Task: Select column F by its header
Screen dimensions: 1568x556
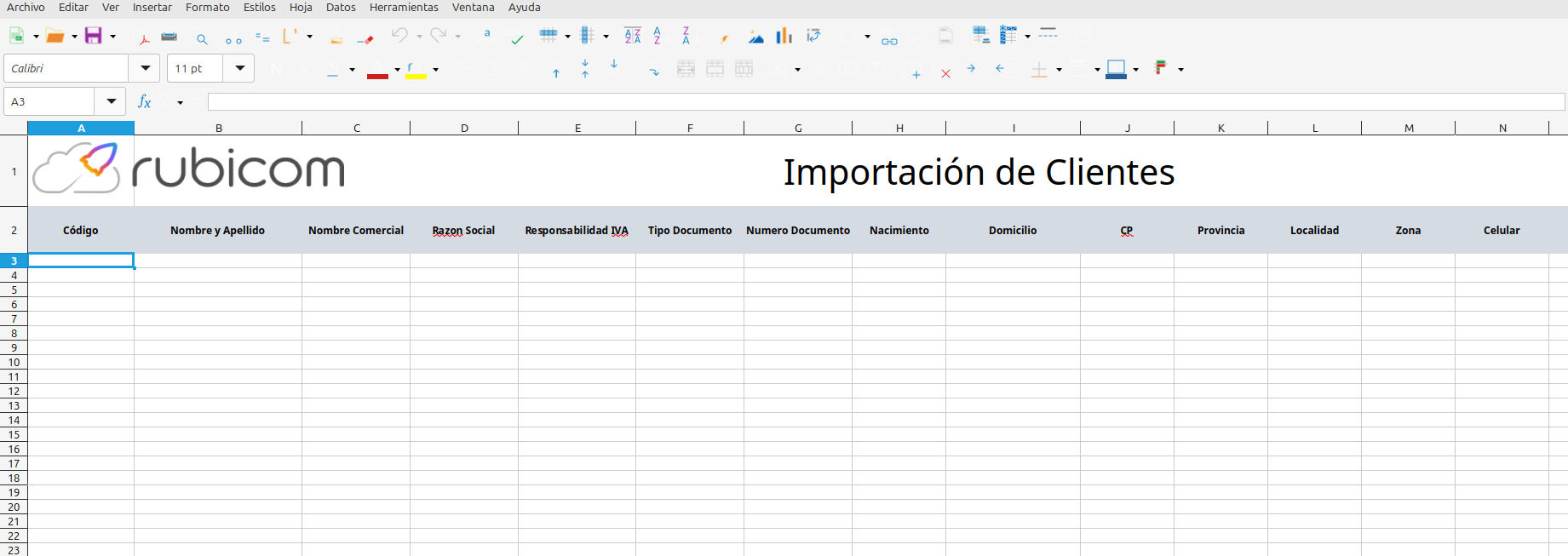Action: (690, 128)
